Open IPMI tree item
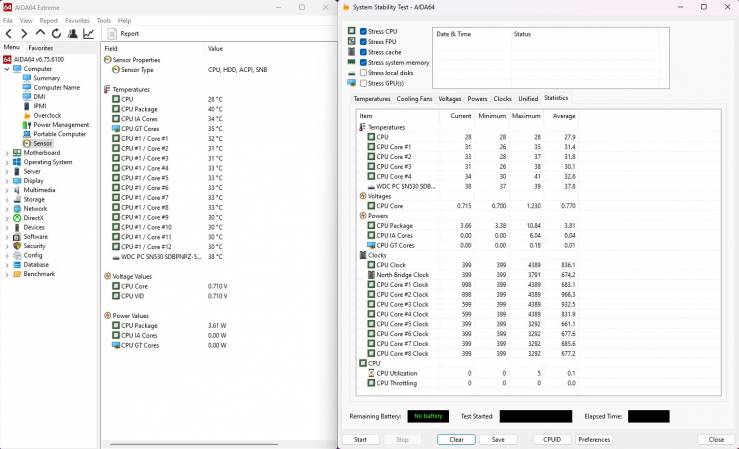 [40, 106]
